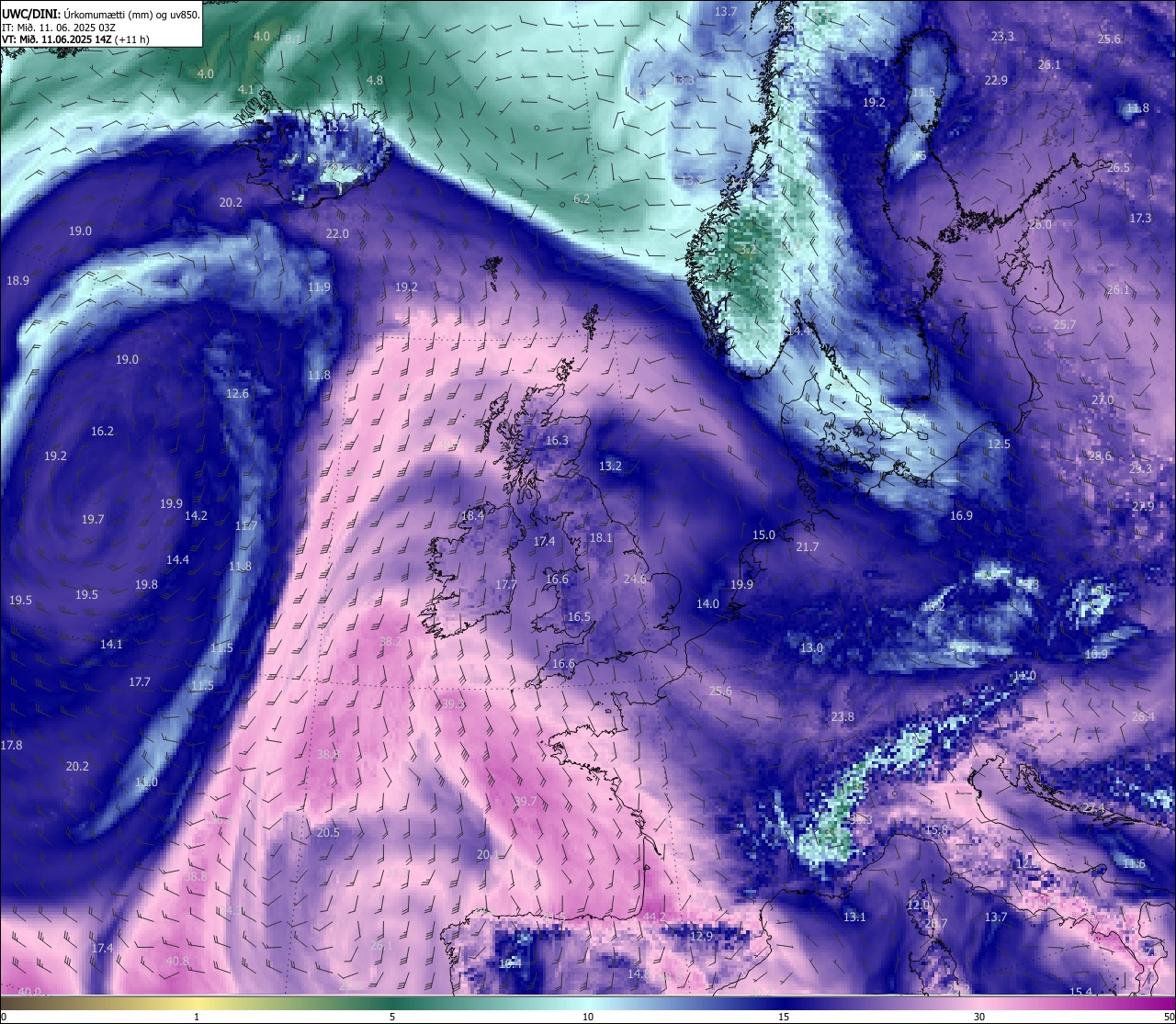This screenshot has width=1176, height=1024.
Task: Click the 27.4 value over the Balkans
Action: (1093, 808)
